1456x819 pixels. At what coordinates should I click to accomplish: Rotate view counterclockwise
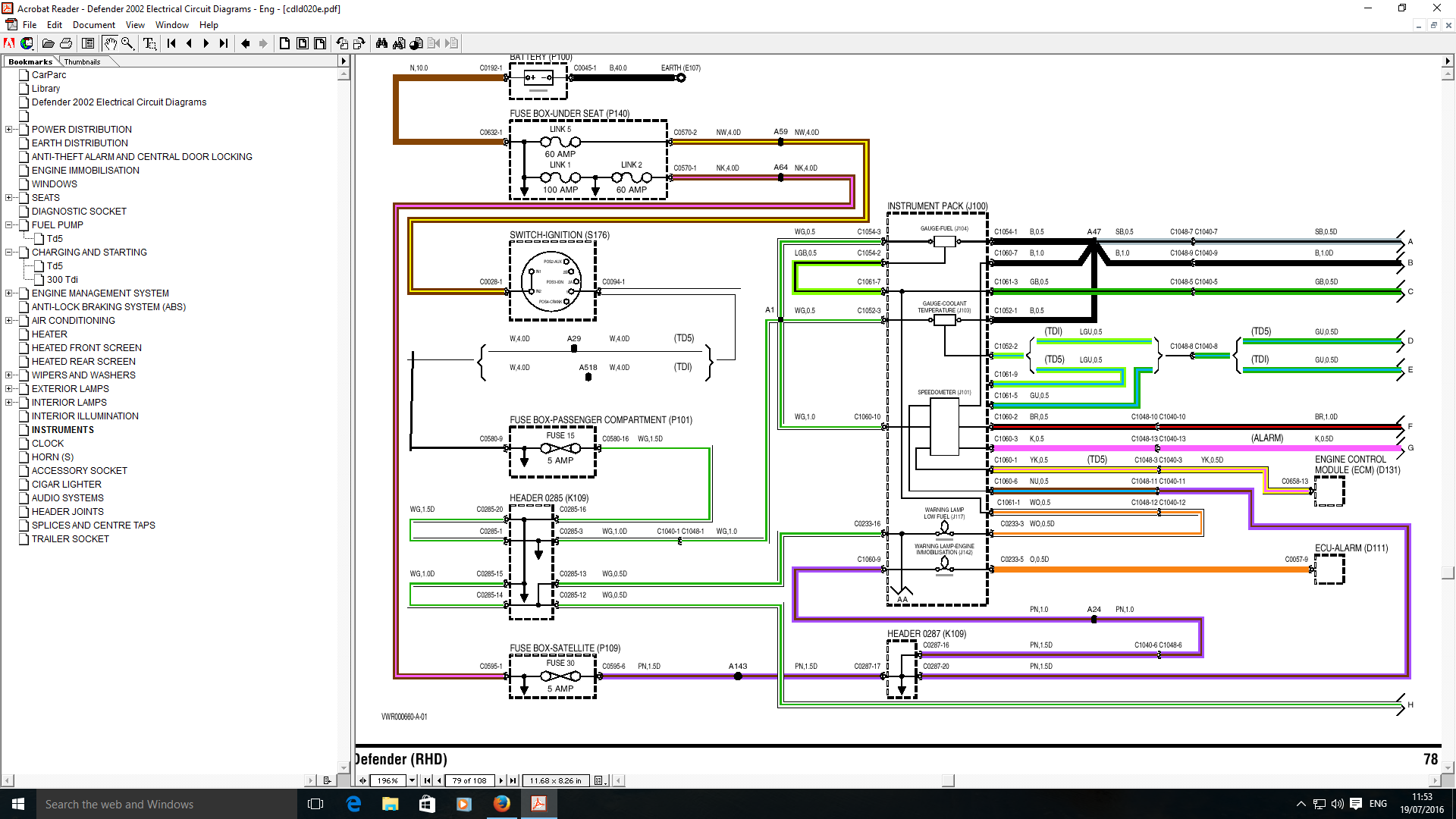click(x=342, y=43)
